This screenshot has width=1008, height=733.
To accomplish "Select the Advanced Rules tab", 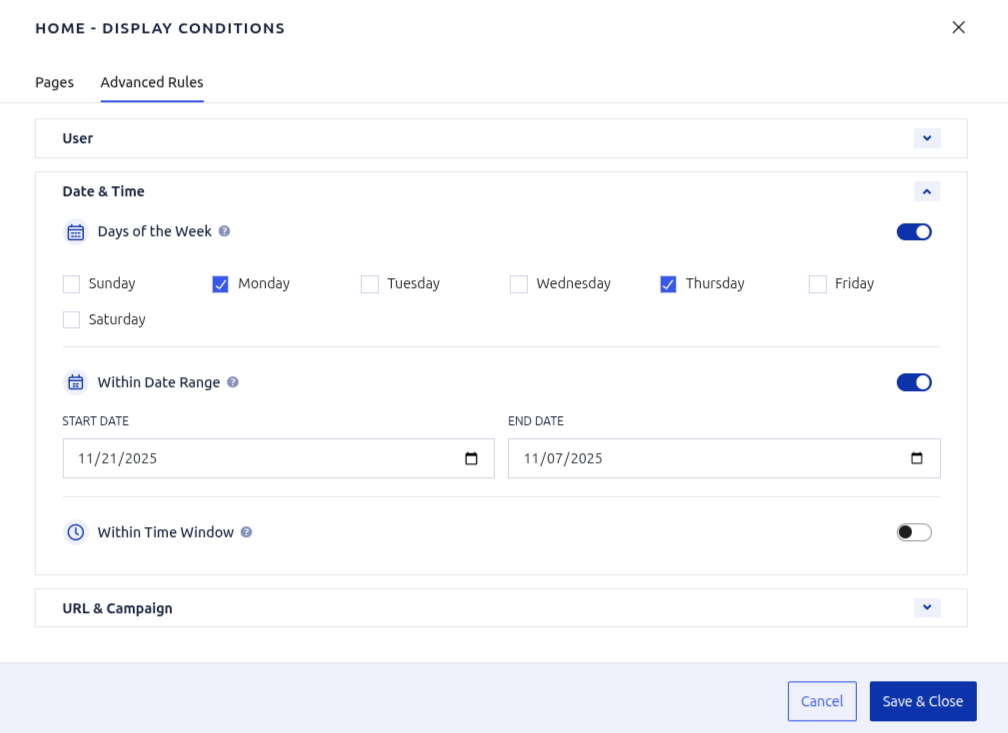I will pos(151,82).
